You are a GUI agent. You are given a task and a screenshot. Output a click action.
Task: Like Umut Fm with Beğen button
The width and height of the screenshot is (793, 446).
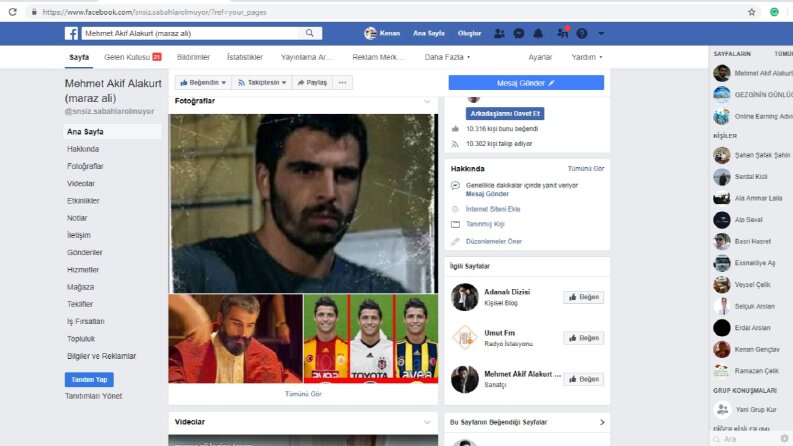584,338
